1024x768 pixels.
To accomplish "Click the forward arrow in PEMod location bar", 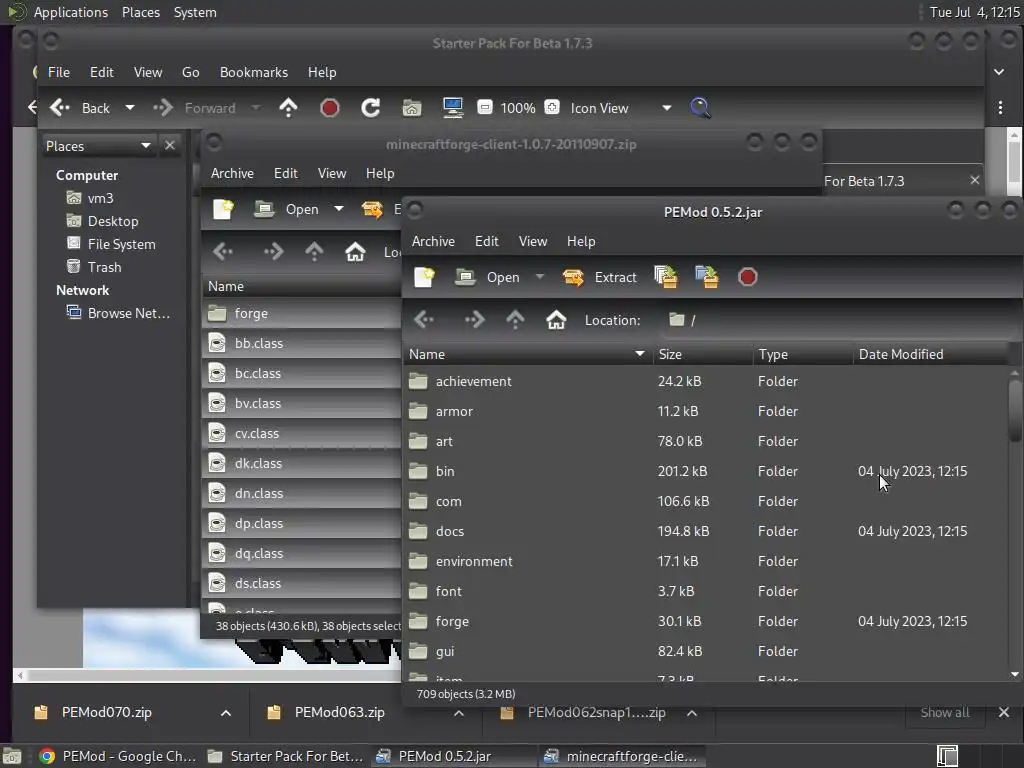I will pyautogui.click(x=474, y=319).
